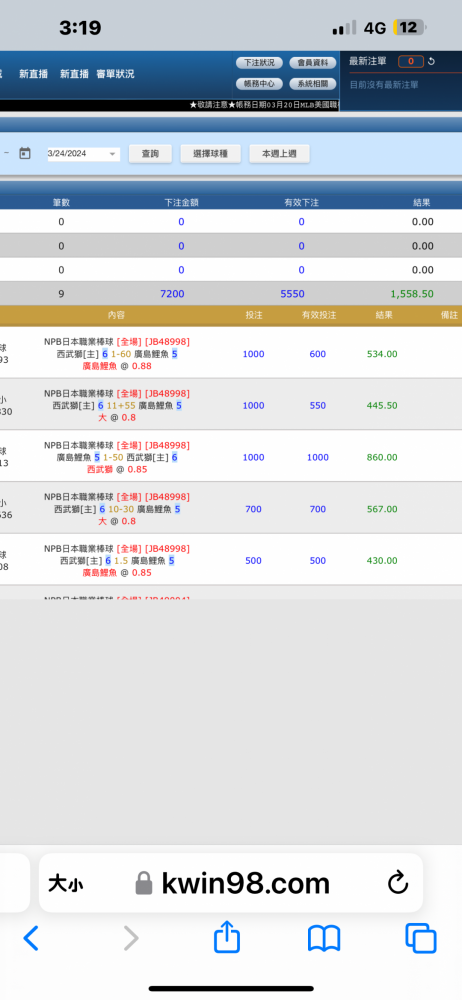Viewport: 462px width, 1000px height.
Task: Click the handicap 1-60
Action: point(121,354)
